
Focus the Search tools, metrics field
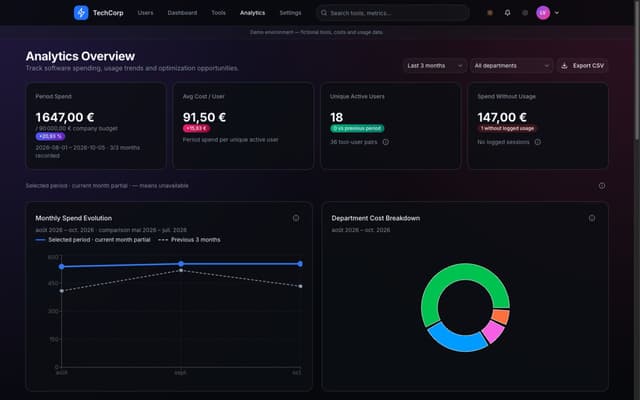(x=393, y=13)
